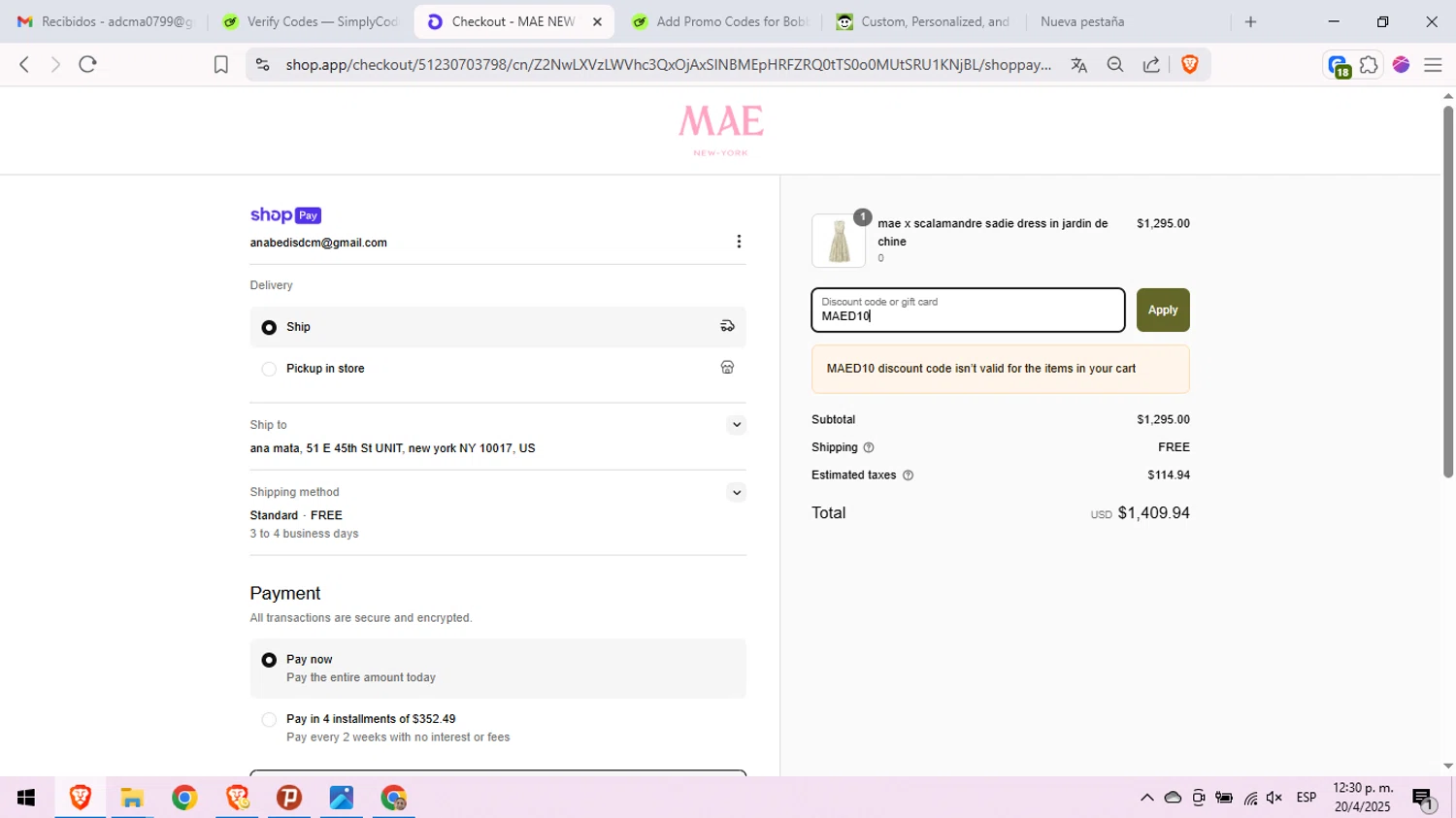Select Pay in 4 installments option

click(x=498, y=728)
